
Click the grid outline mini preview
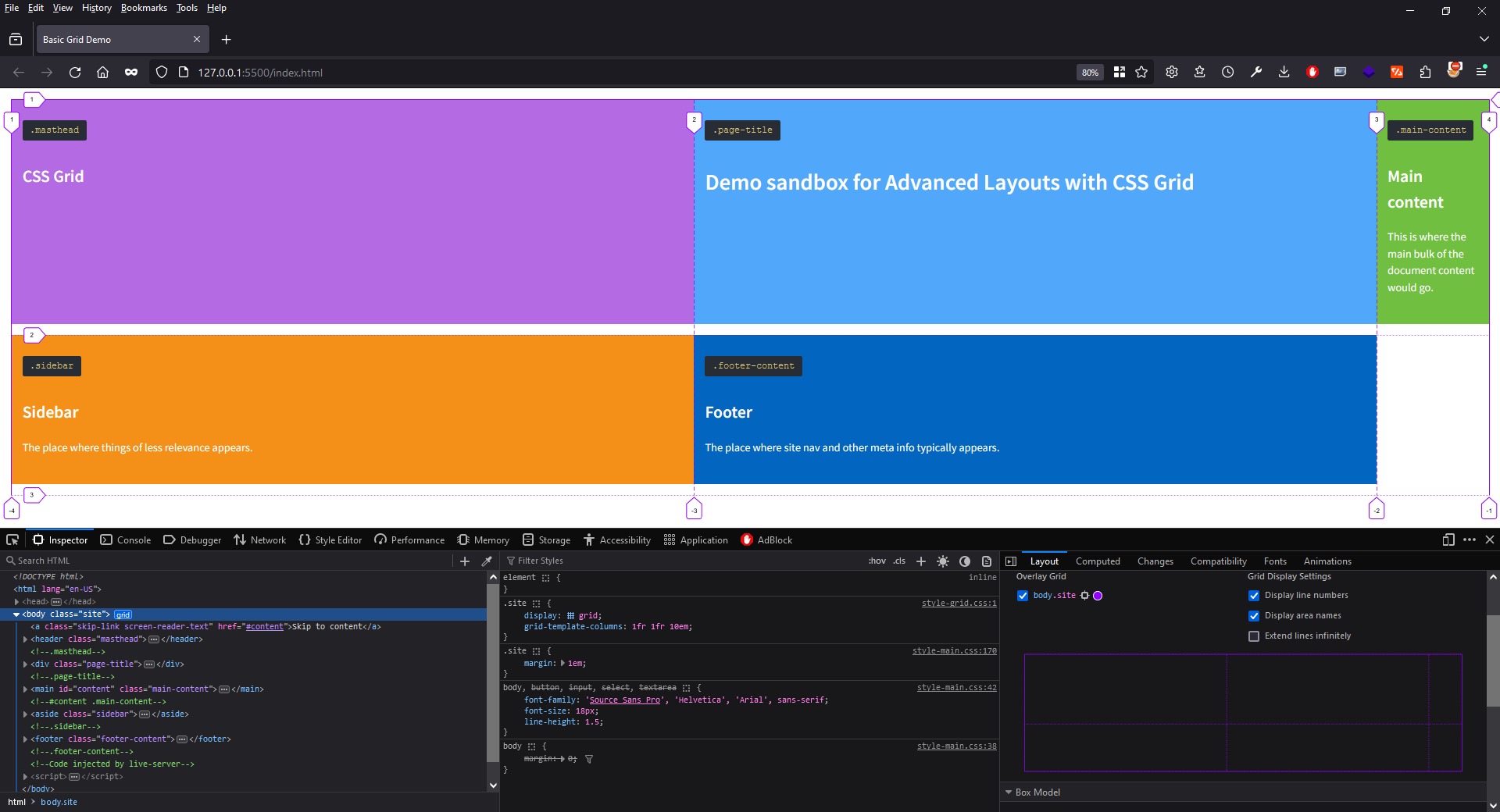click(1243, 713)
